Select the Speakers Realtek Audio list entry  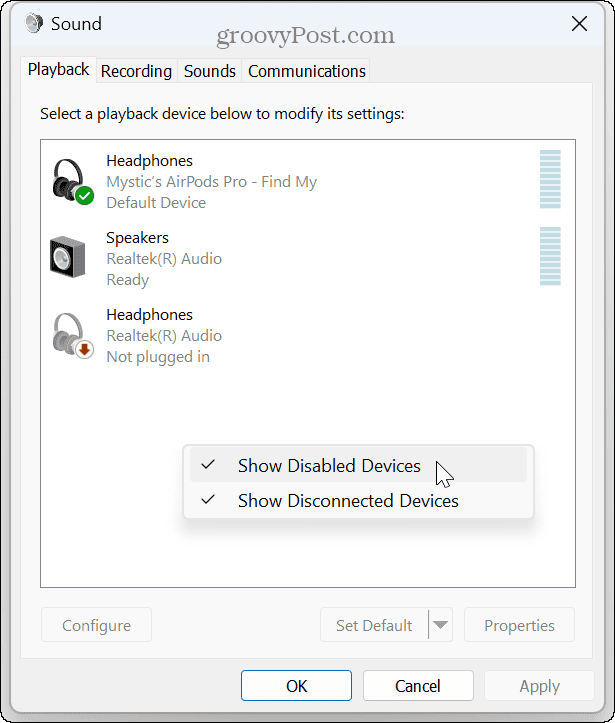coord(164,259)
